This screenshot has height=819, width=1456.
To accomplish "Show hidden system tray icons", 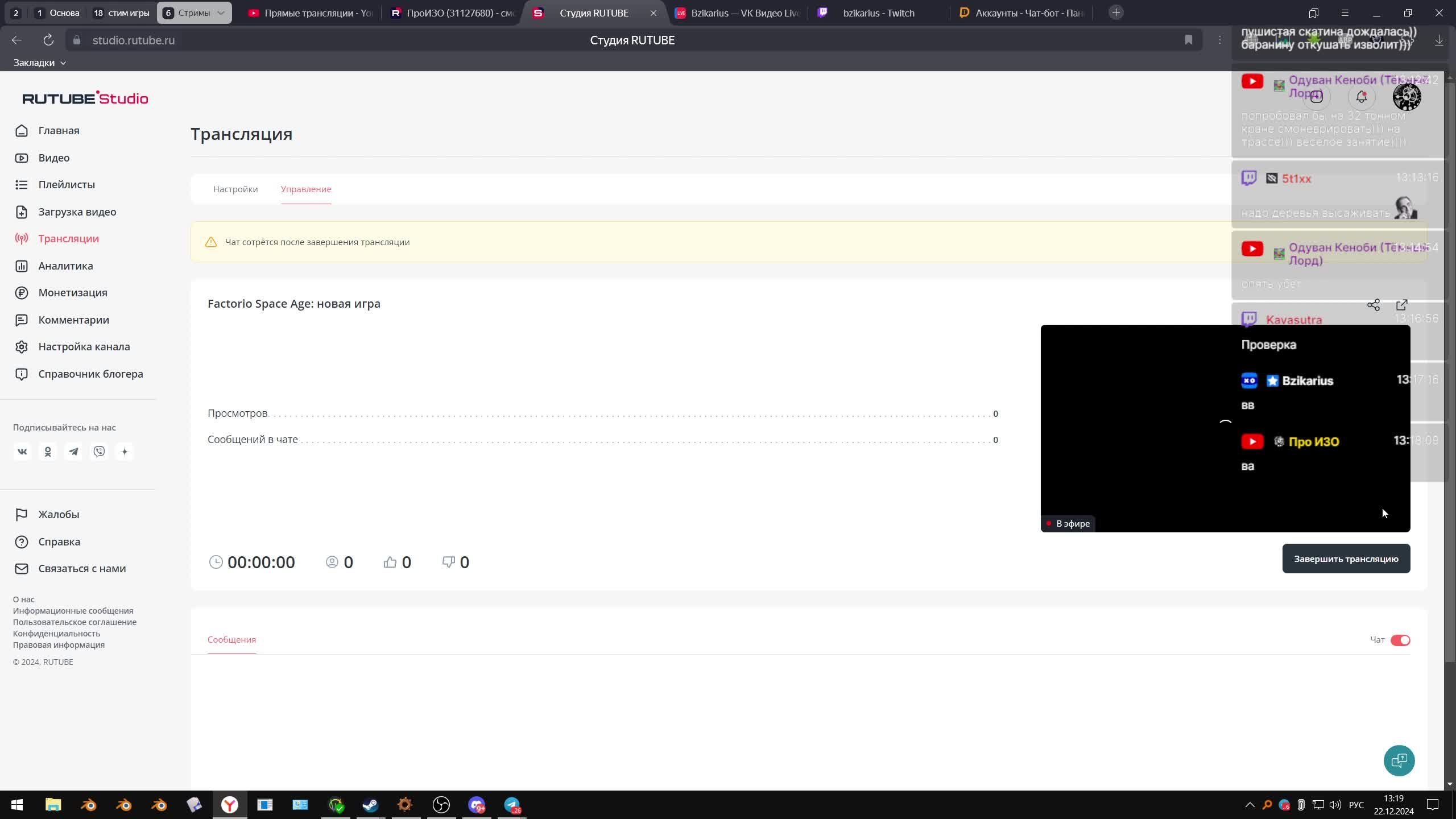I will click(1250, 805).
